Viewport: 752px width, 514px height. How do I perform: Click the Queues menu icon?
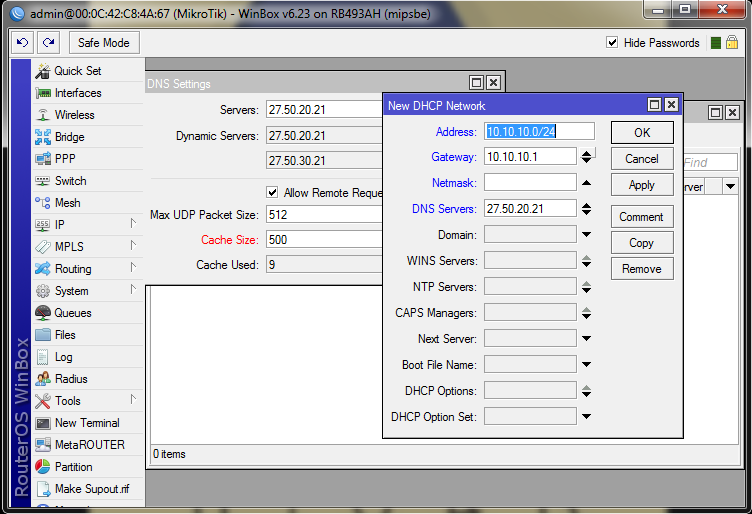(43, 313)
